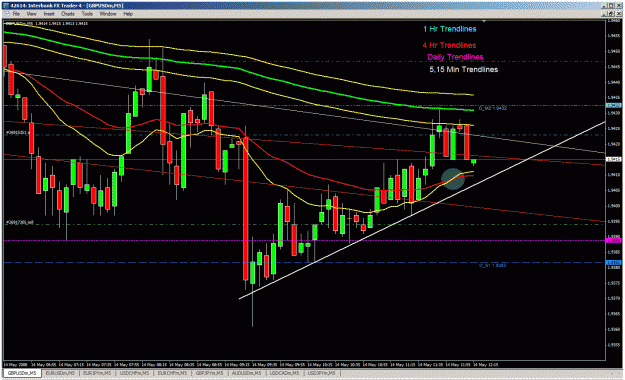Switch to the USDCHFm,M5 chart tab
This screenshot has height=380, width=625.
click(134, 373)
